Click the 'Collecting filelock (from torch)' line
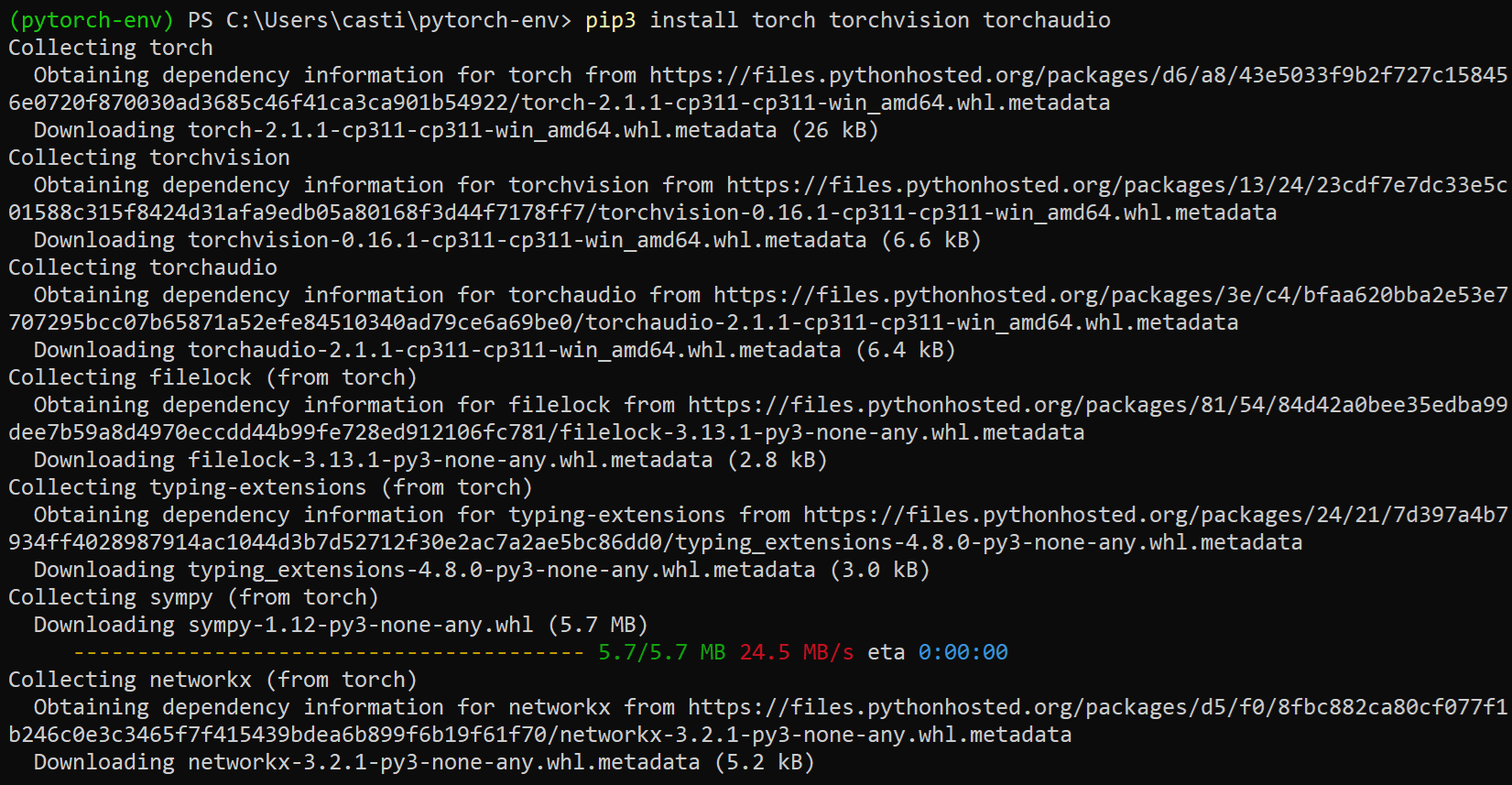 [212, 377]
